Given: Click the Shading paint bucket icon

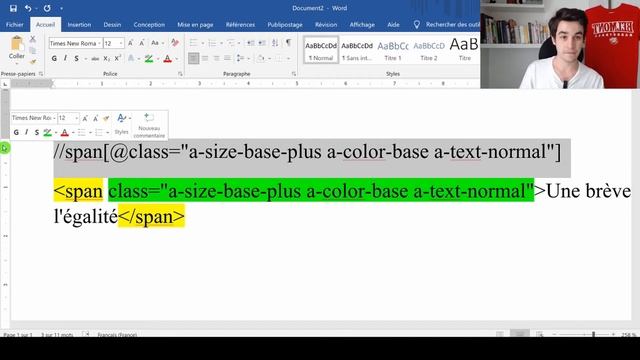Looking at the screenshot, I should [261, 58].
